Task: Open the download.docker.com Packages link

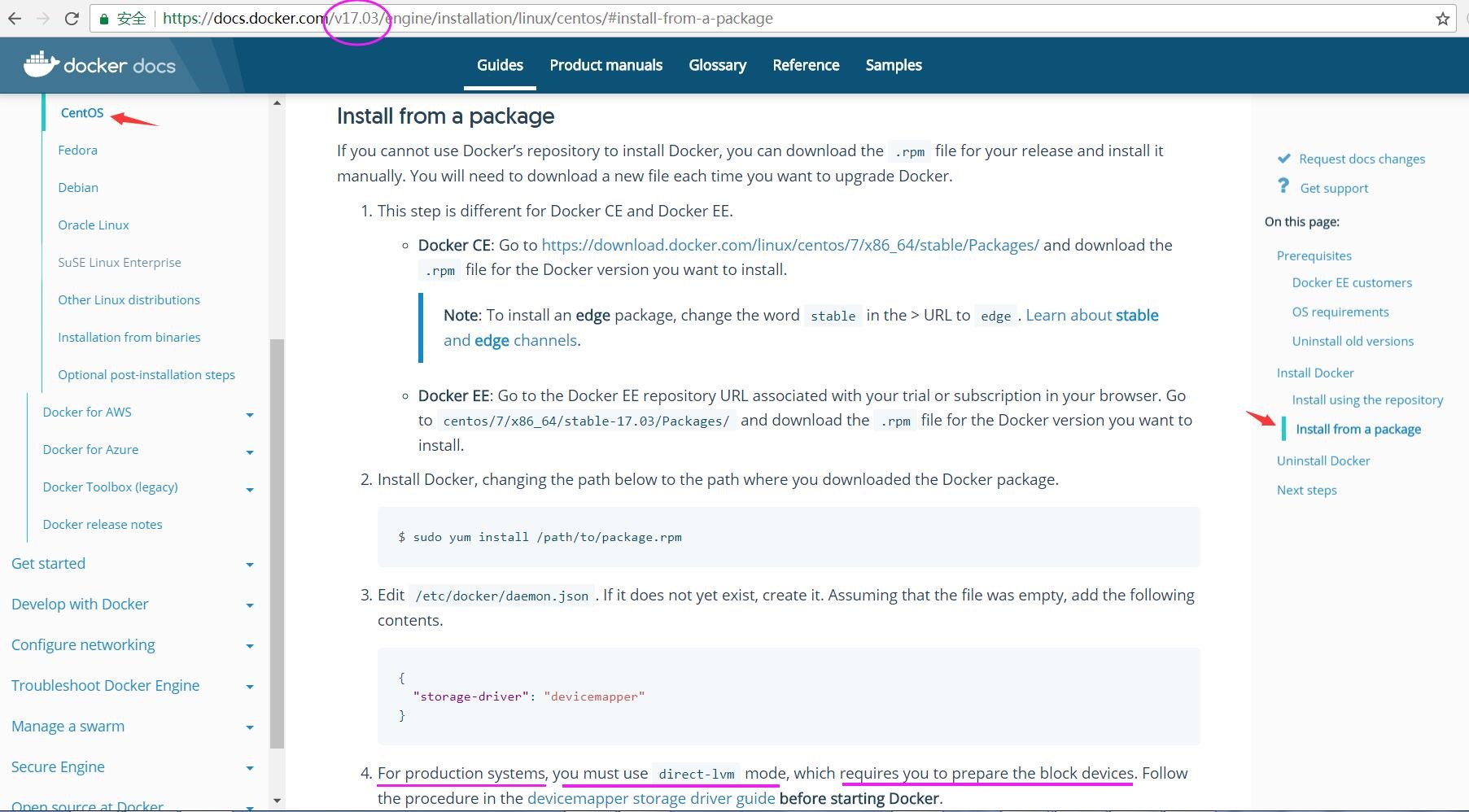Action: (790, 245)
